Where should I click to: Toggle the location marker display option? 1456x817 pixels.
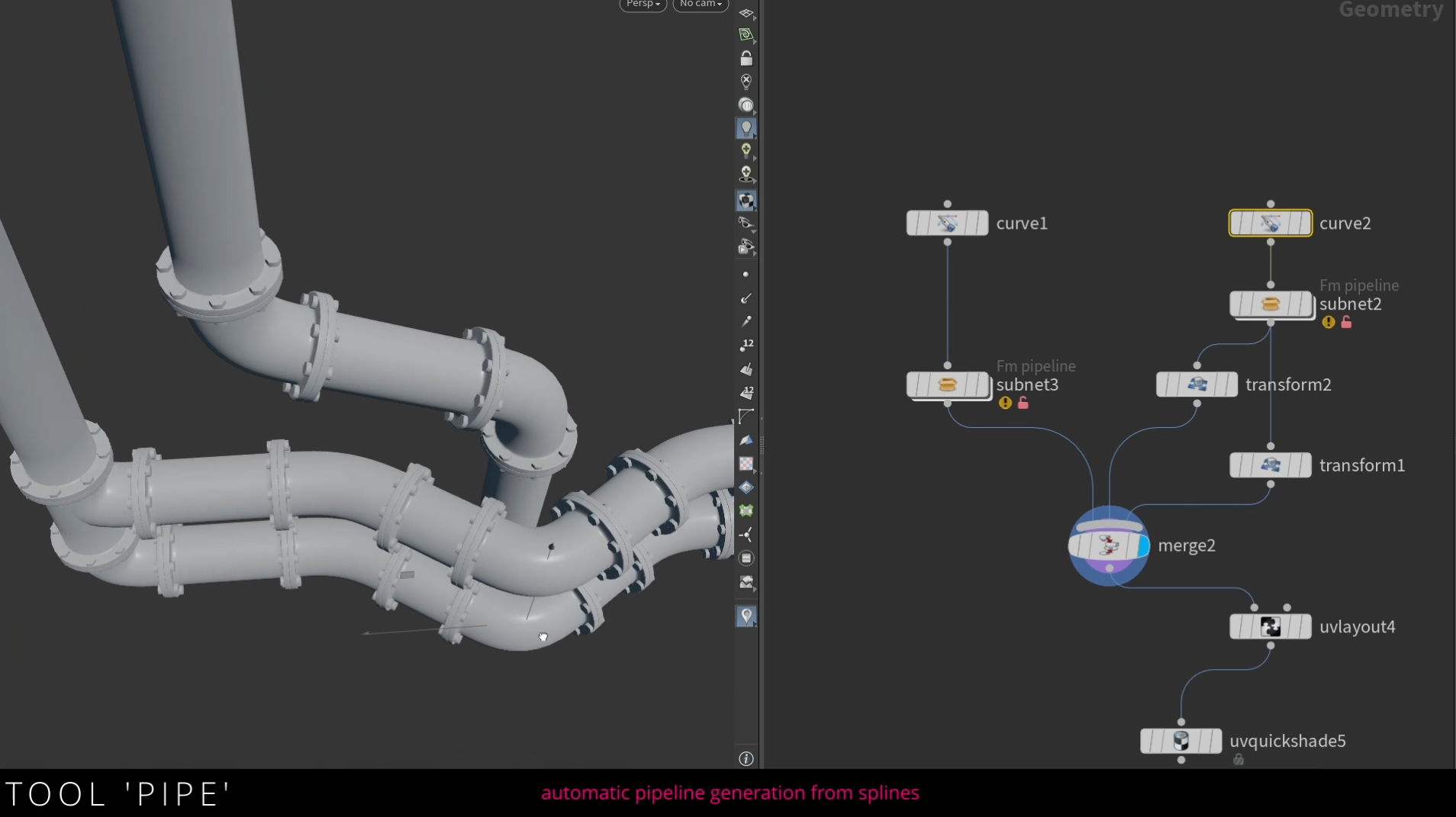point(746,616)
